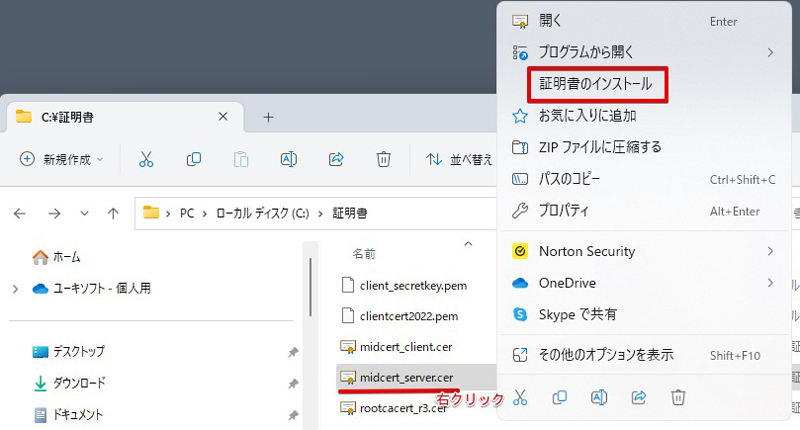The height and width of the screenshot is (430, 800).
Task: Click the copy icon in Explorer toolbar
Action: click(x=194, y=160)
